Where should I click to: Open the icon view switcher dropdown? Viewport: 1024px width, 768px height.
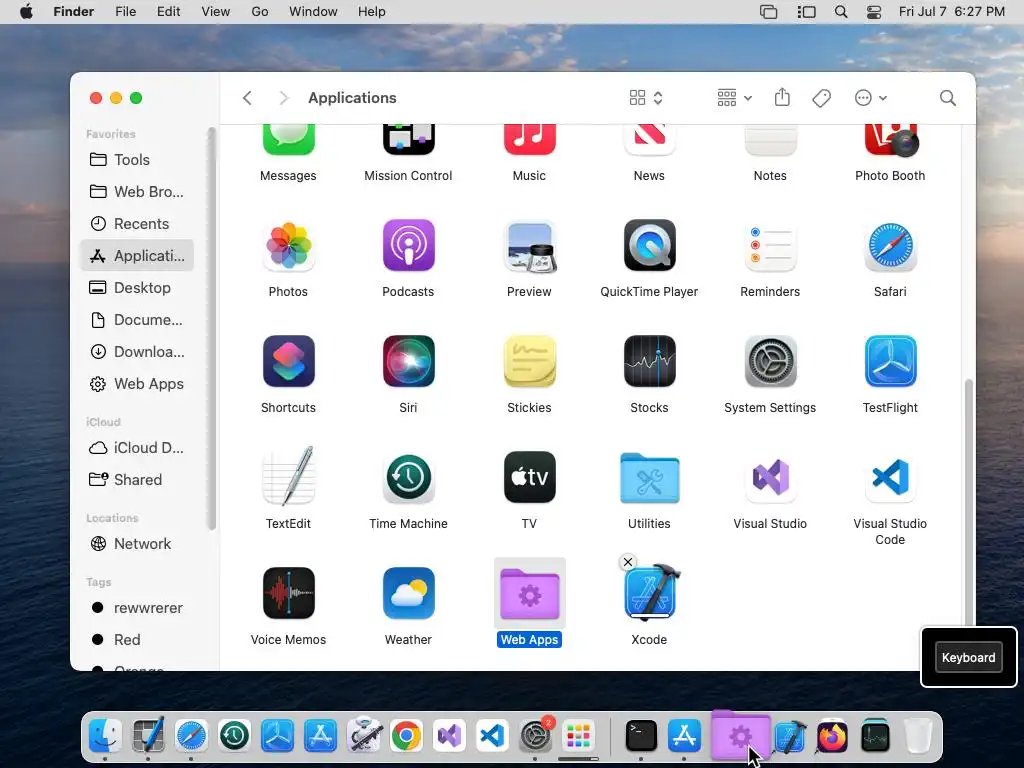(x=646, y=98)
